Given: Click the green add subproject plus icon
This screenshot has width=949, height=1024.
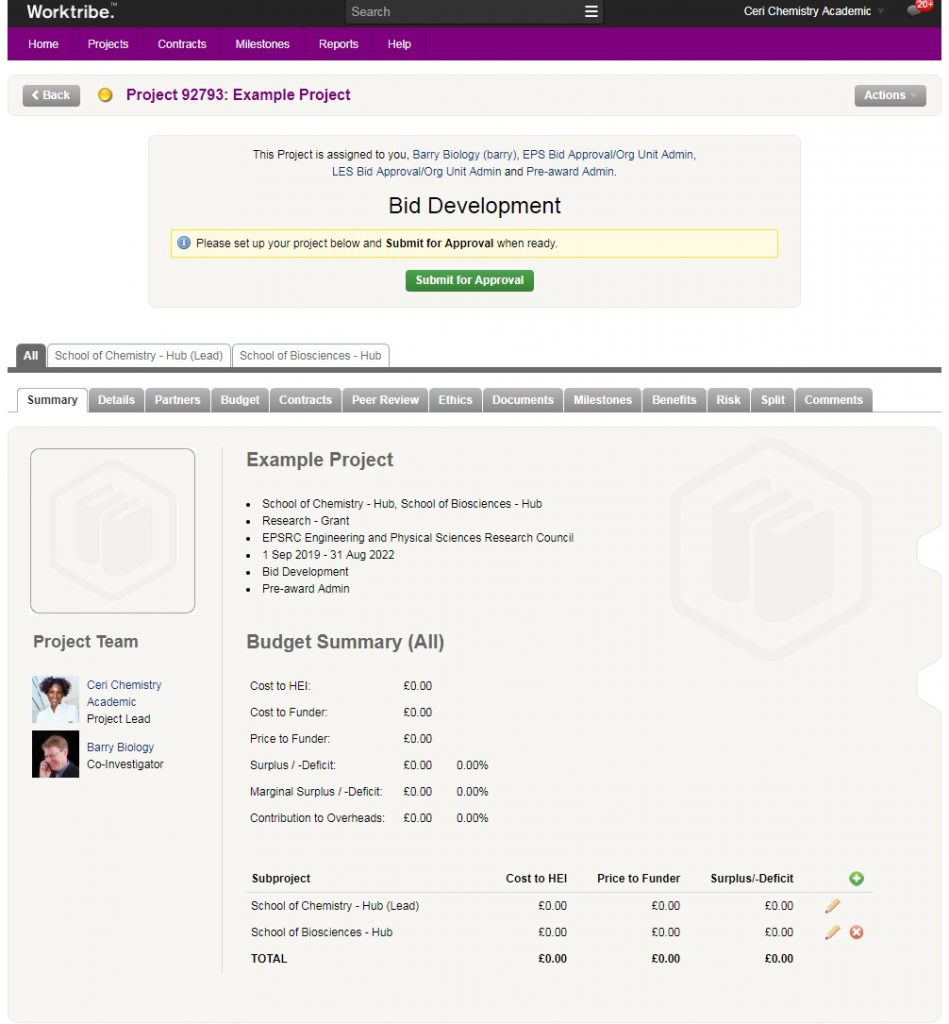Looking at the screenshot, I should [856, 879].
